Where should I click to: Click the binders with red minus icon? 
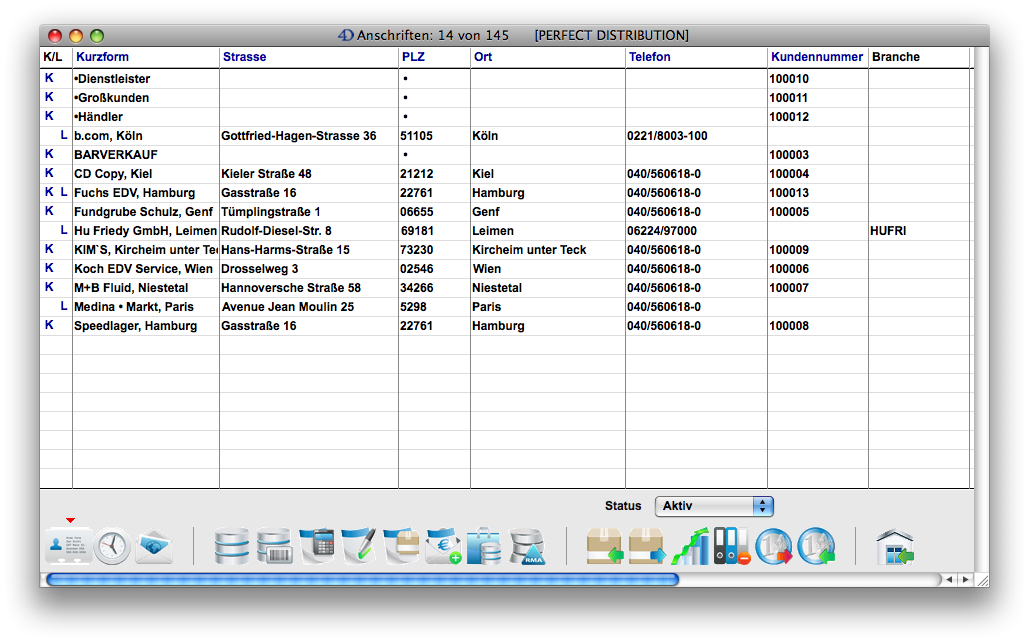tap(731, 546)
